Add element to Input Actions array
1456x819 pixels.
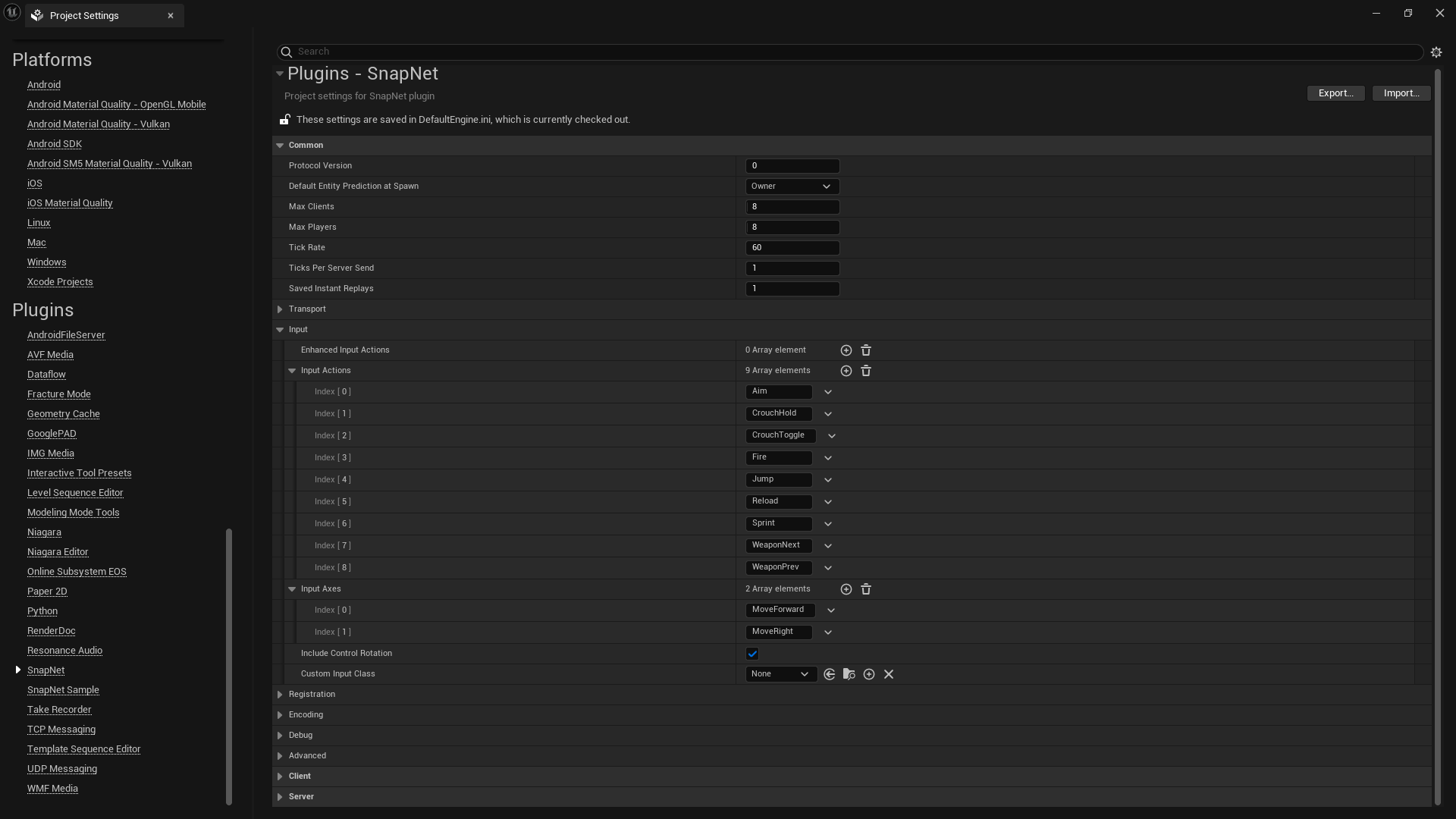pyautogui.click(x=846, y=371)
